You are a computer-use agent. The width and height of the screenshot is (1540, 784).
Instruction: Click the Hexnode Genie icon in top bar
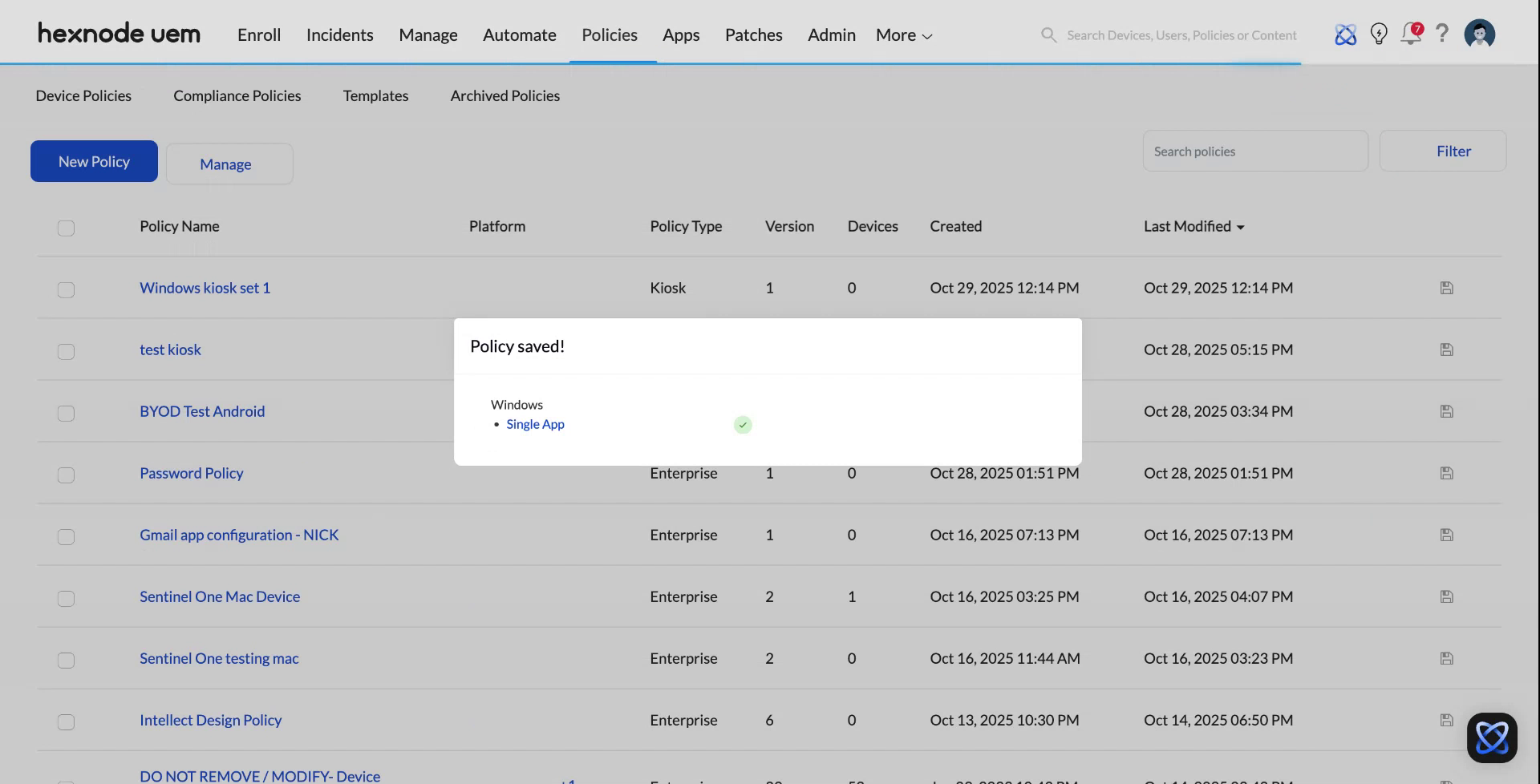click(x=1345, y=34)
